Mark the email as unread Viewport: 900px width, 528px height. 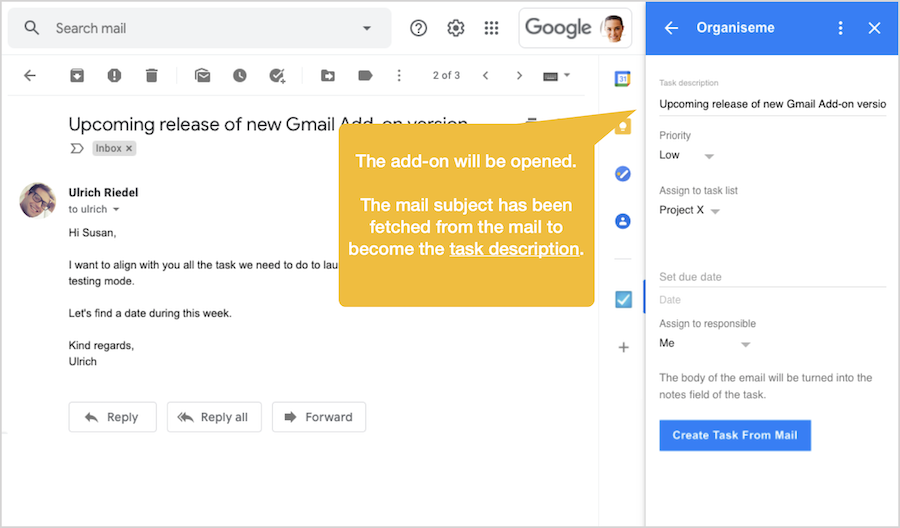(202, 75)
